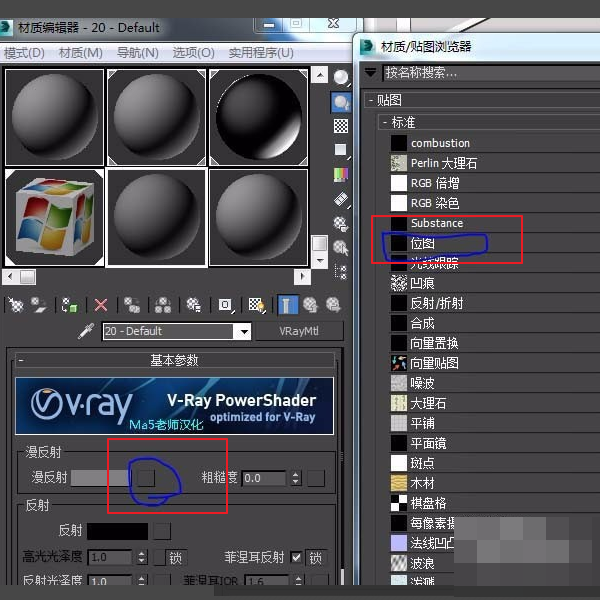Click the Go to Parent icon
This screenshot has width=600, height=600.
[x=310, y=305]
